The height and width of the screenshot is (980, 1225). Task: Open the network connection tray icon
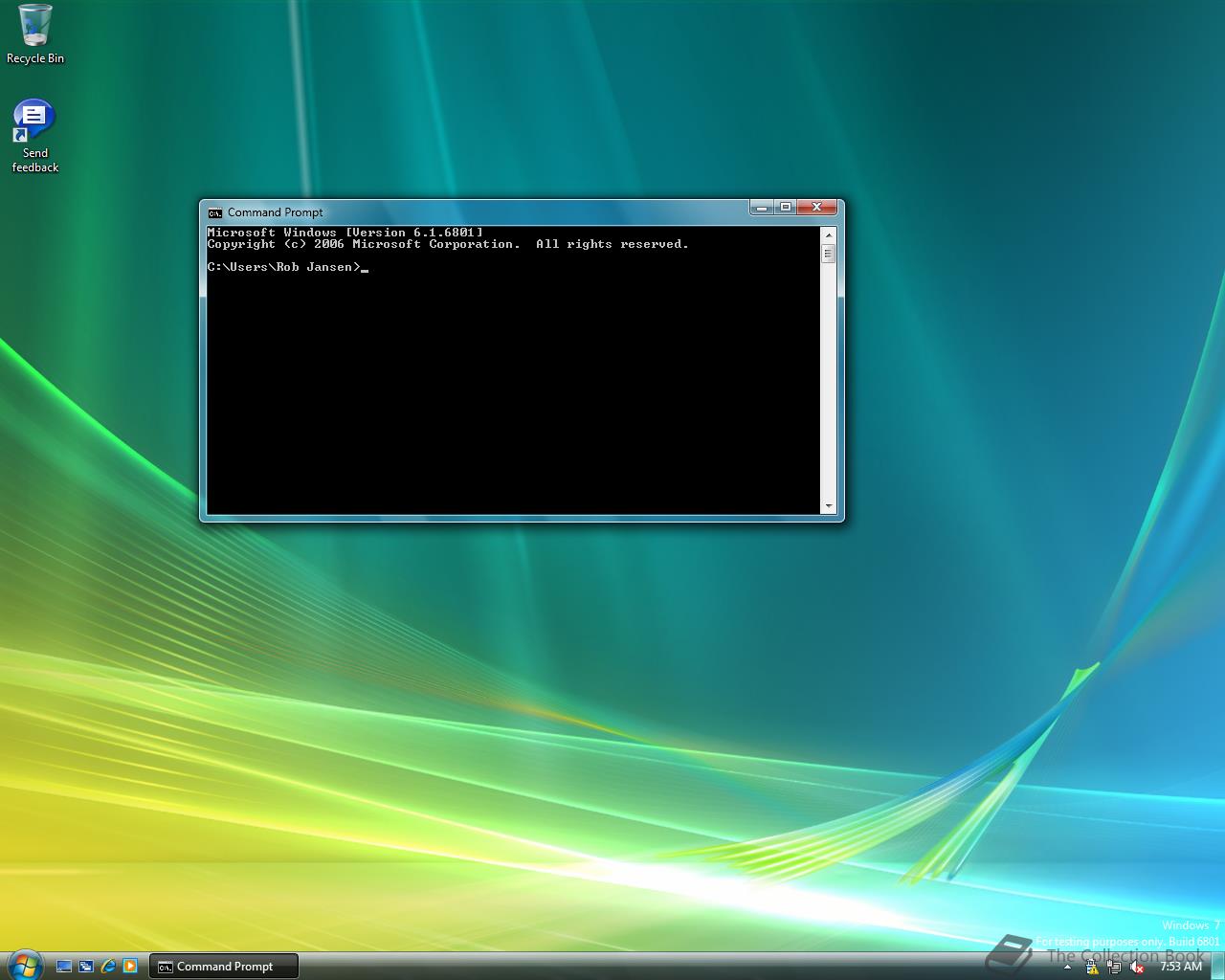pos(1114,967)
